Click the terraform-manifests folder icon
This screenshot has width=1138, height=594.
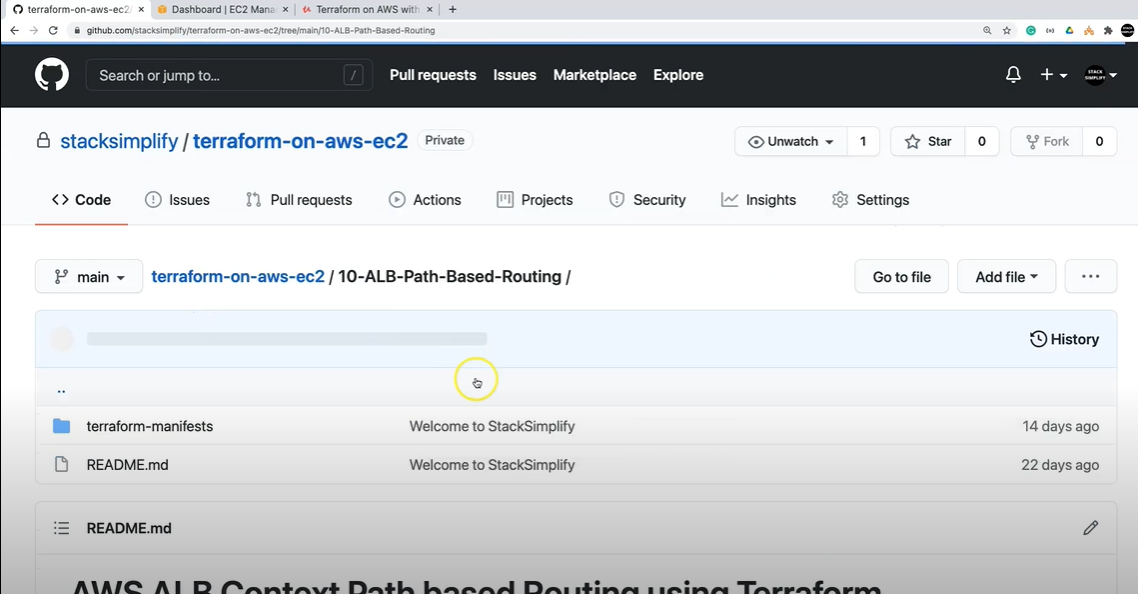click(x=62, y=426)
